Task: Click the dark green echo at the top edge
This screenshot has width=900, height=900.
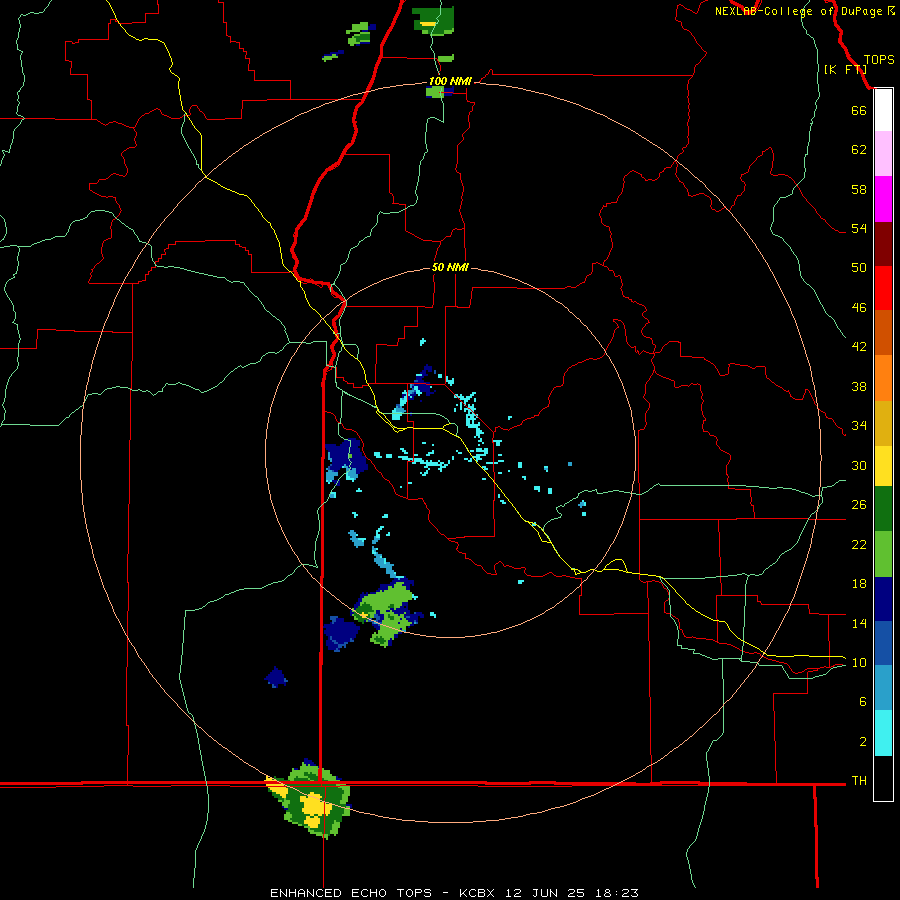Action: (433, 21)
